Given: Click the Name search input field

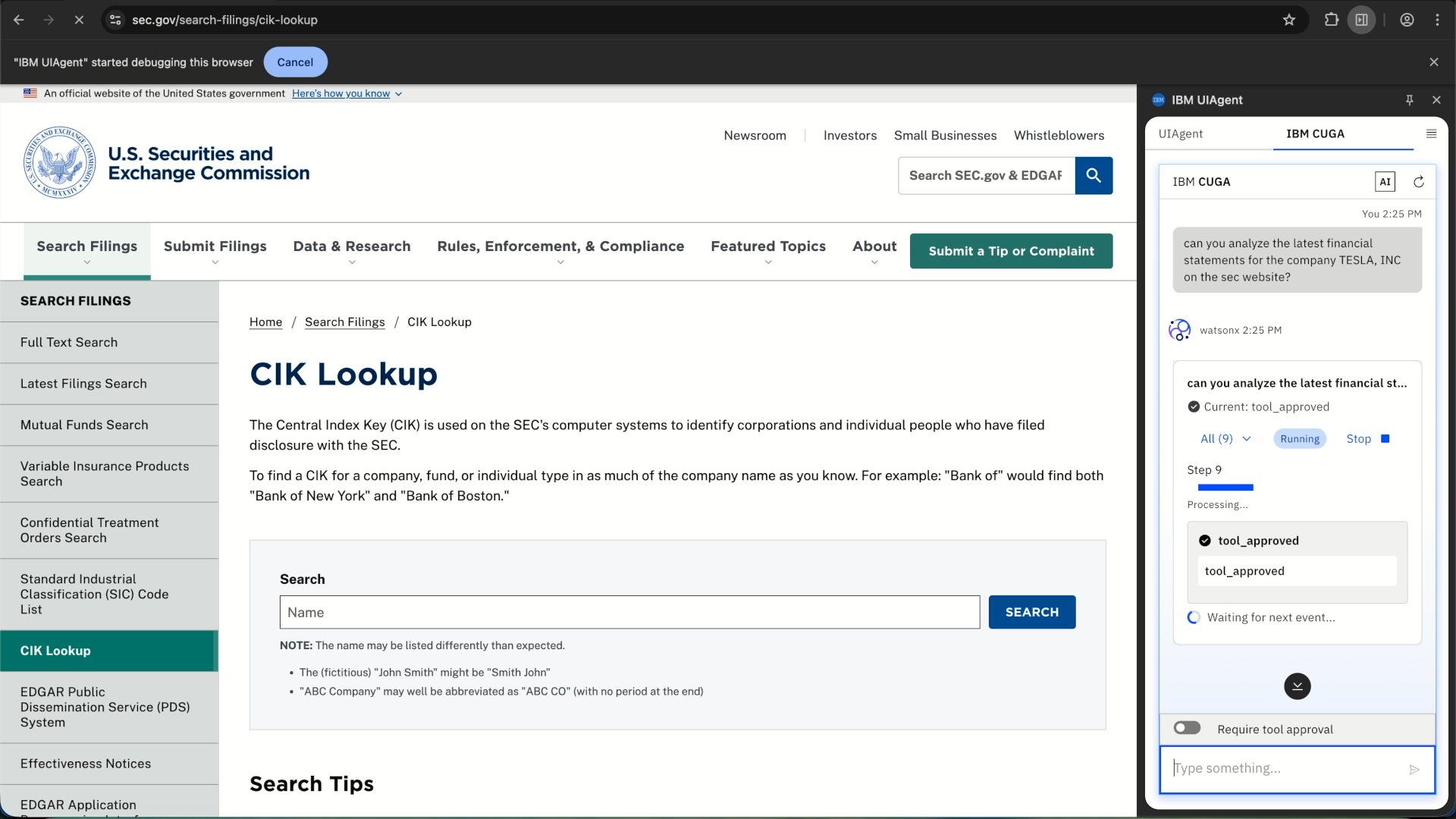Looking at the screenshot, I should tap(629, 612).
